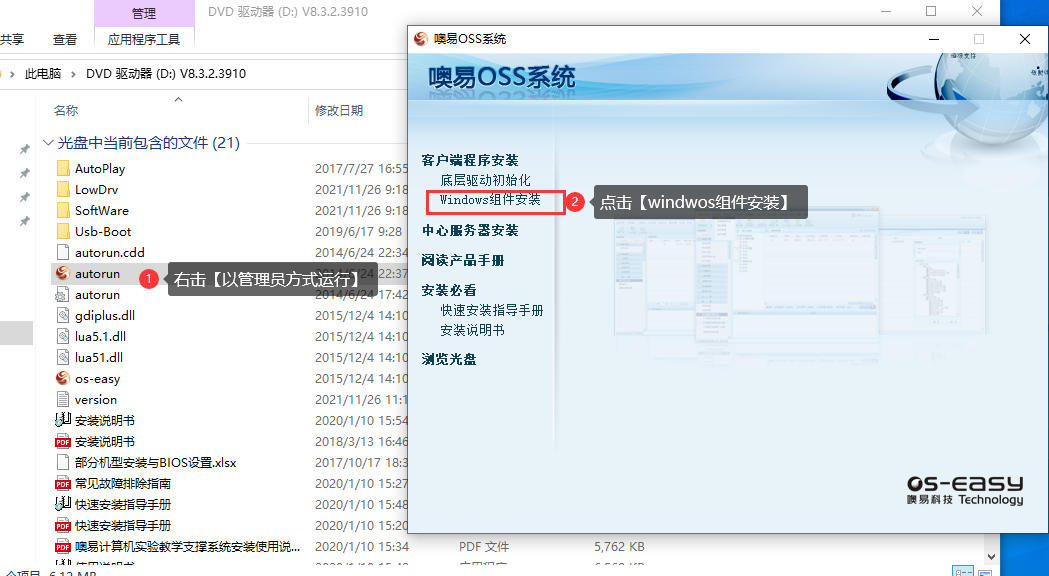Select the Usb-Boot folder icon
The width and height of the screenshot is (1049, 576).
tap(62, 231)
